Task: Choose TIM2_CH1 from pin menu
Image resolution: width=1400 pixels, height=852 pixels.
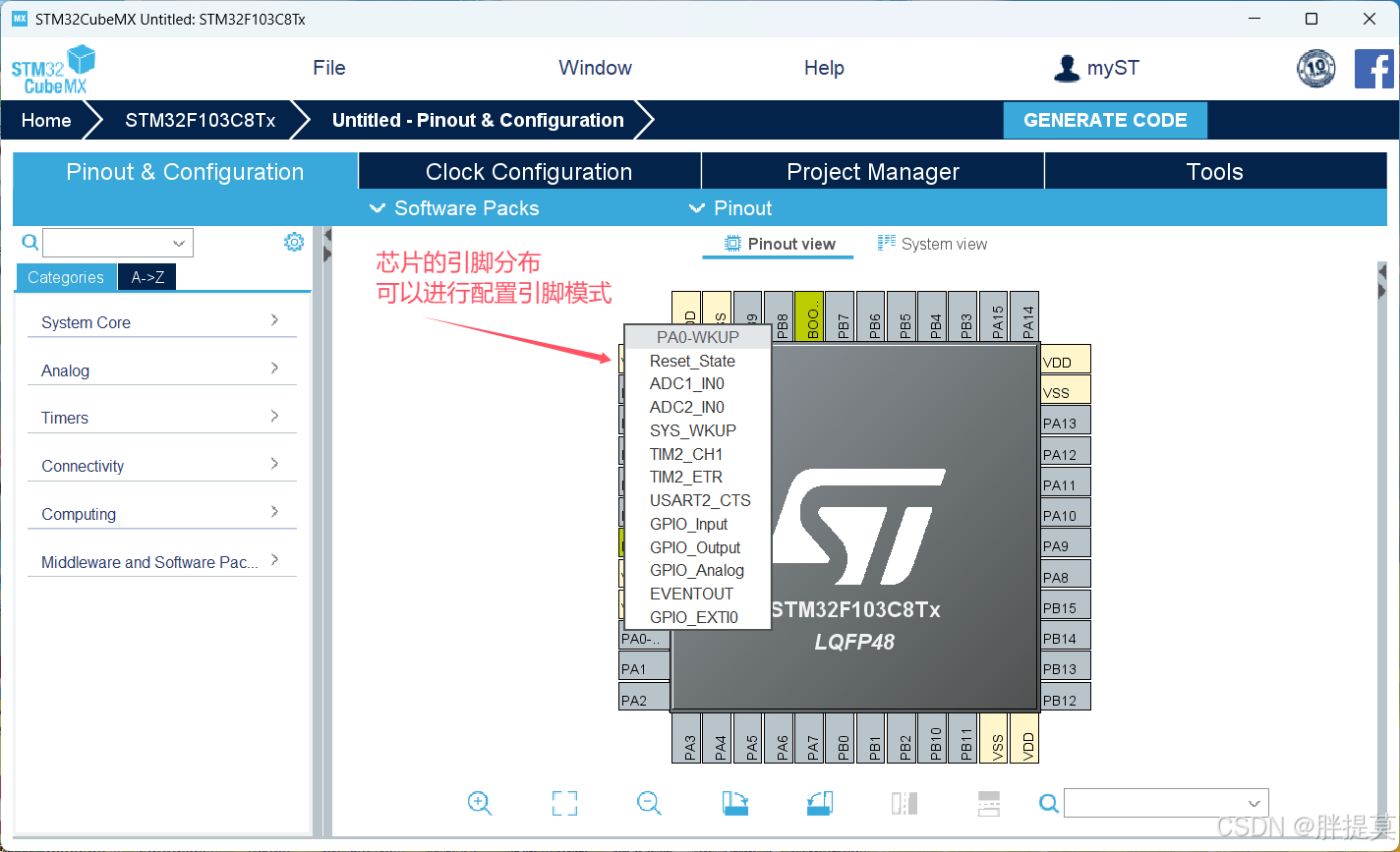Action: click(697, 454)
